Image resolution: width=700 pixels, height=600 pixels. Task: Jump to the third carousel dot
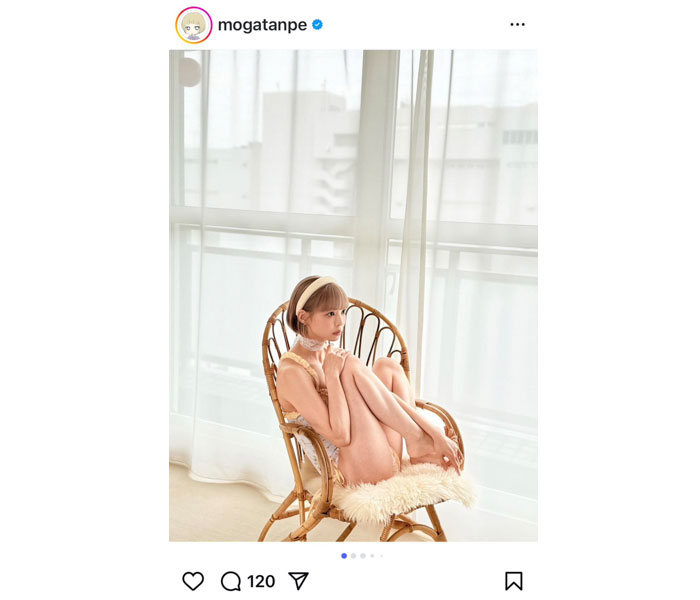(363, 556)
